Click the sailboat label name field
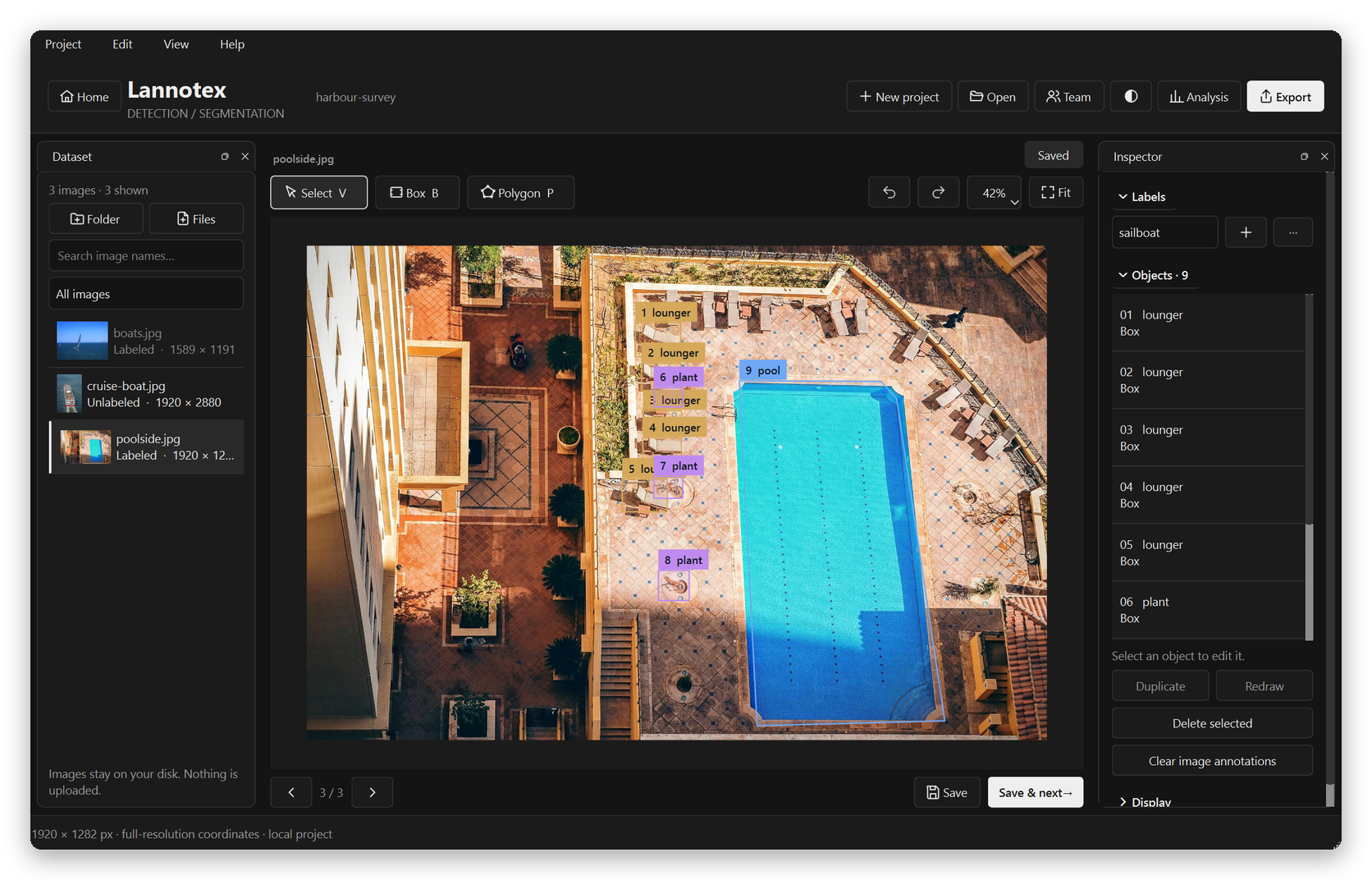 1164,232
